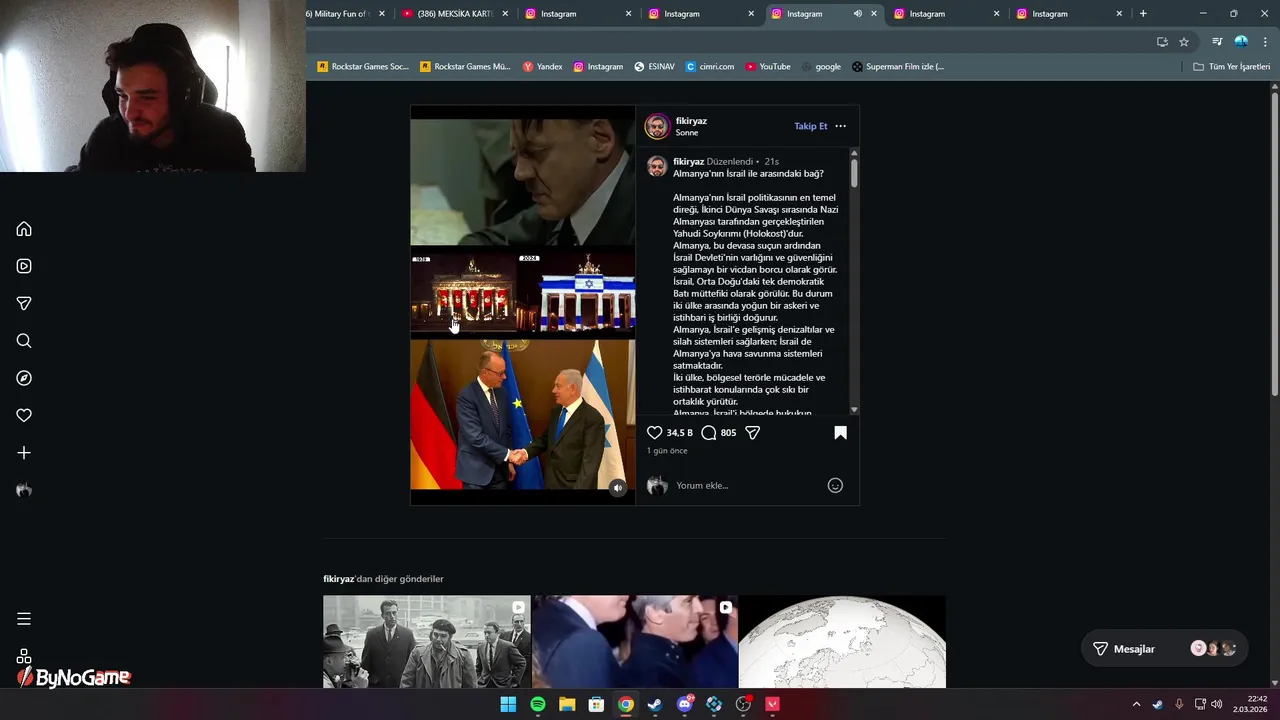Open Spotify from the taskbar

[x=538, y=704]
